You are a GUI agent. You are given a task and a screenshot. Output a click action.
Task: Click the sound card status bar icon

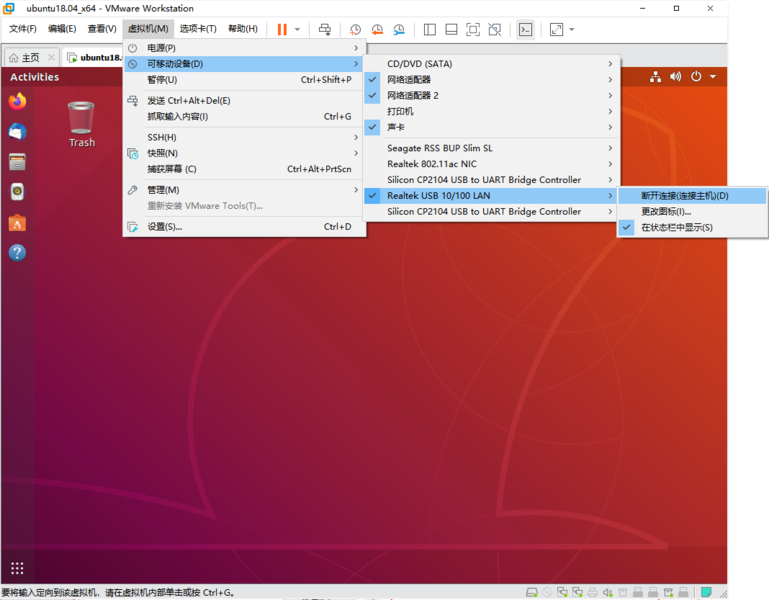[x=608, y=592]
